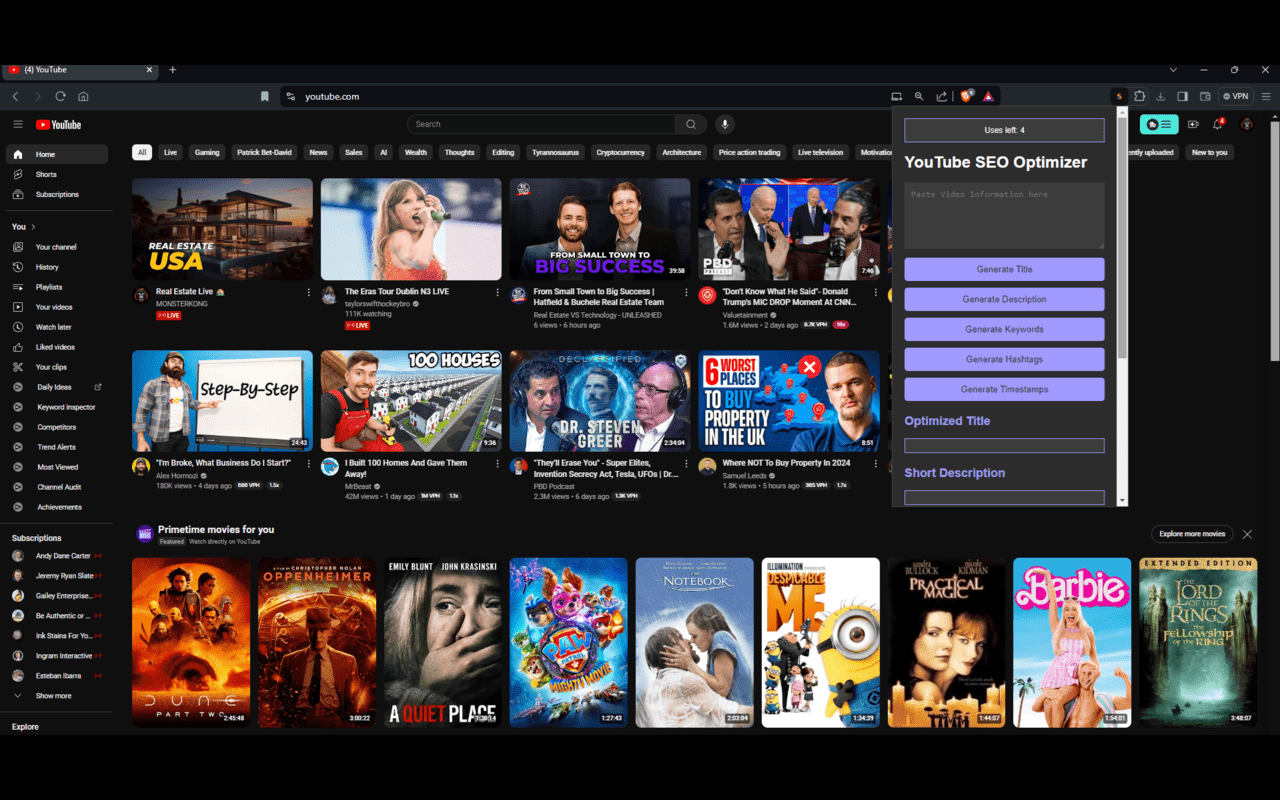The height and width of the screenshot is (800, 1280).
Task: Open the tab search dropdown arrow
Action: coord(1173,70)
